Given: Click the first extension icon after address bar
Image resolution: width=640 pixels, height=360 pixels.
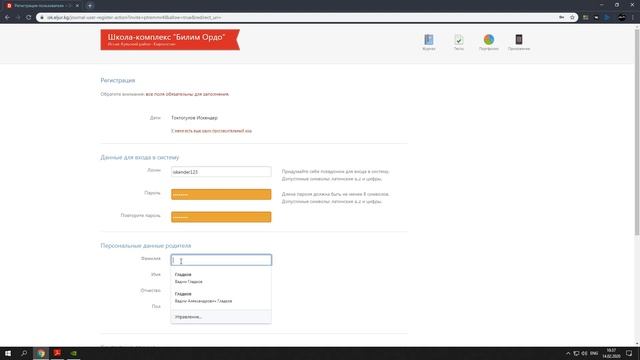Looking at the screenshot, I should 586,18.
